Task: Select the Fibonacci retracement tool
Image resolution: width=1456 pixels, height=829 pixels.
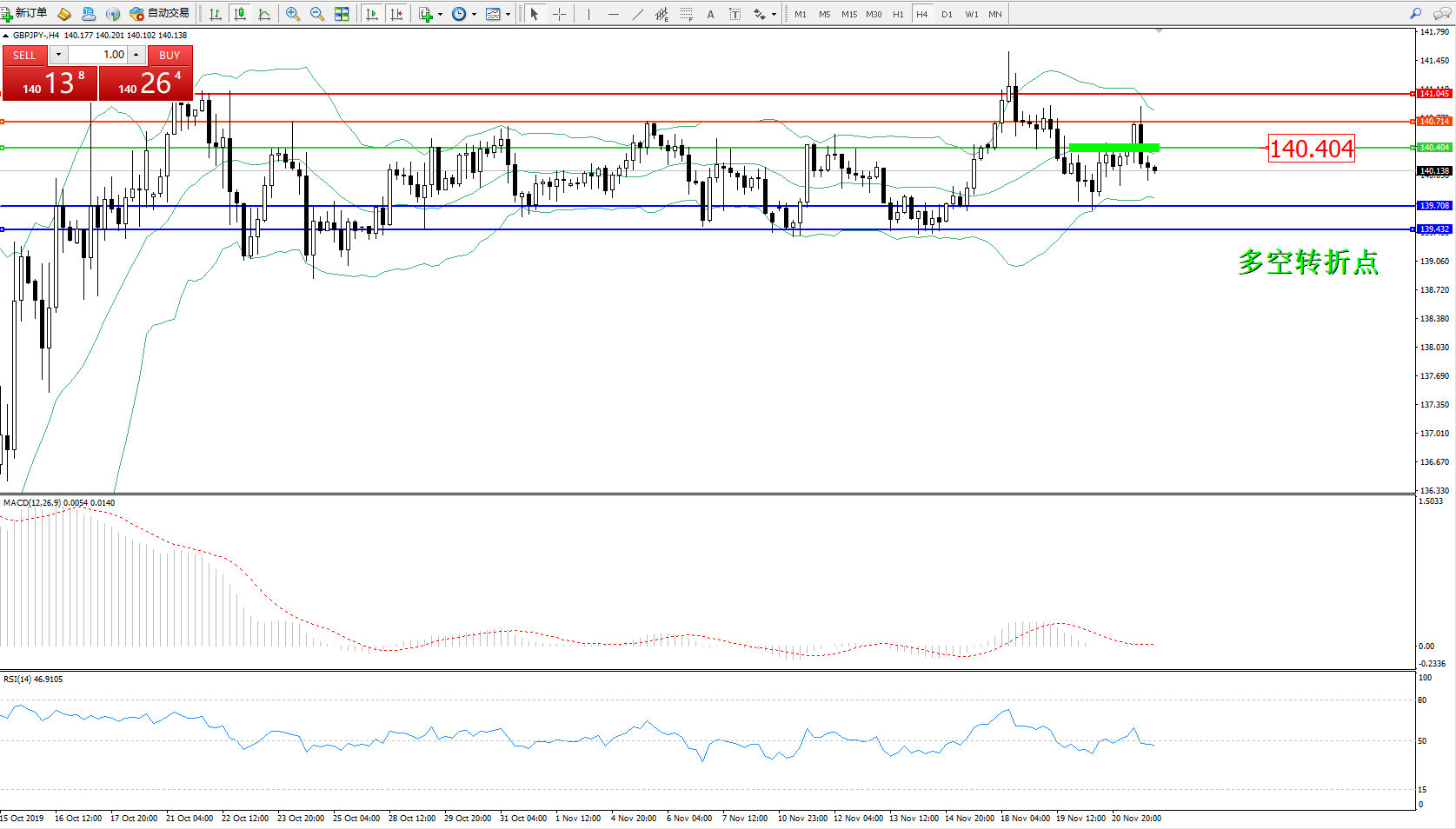Action: point(686,14)
